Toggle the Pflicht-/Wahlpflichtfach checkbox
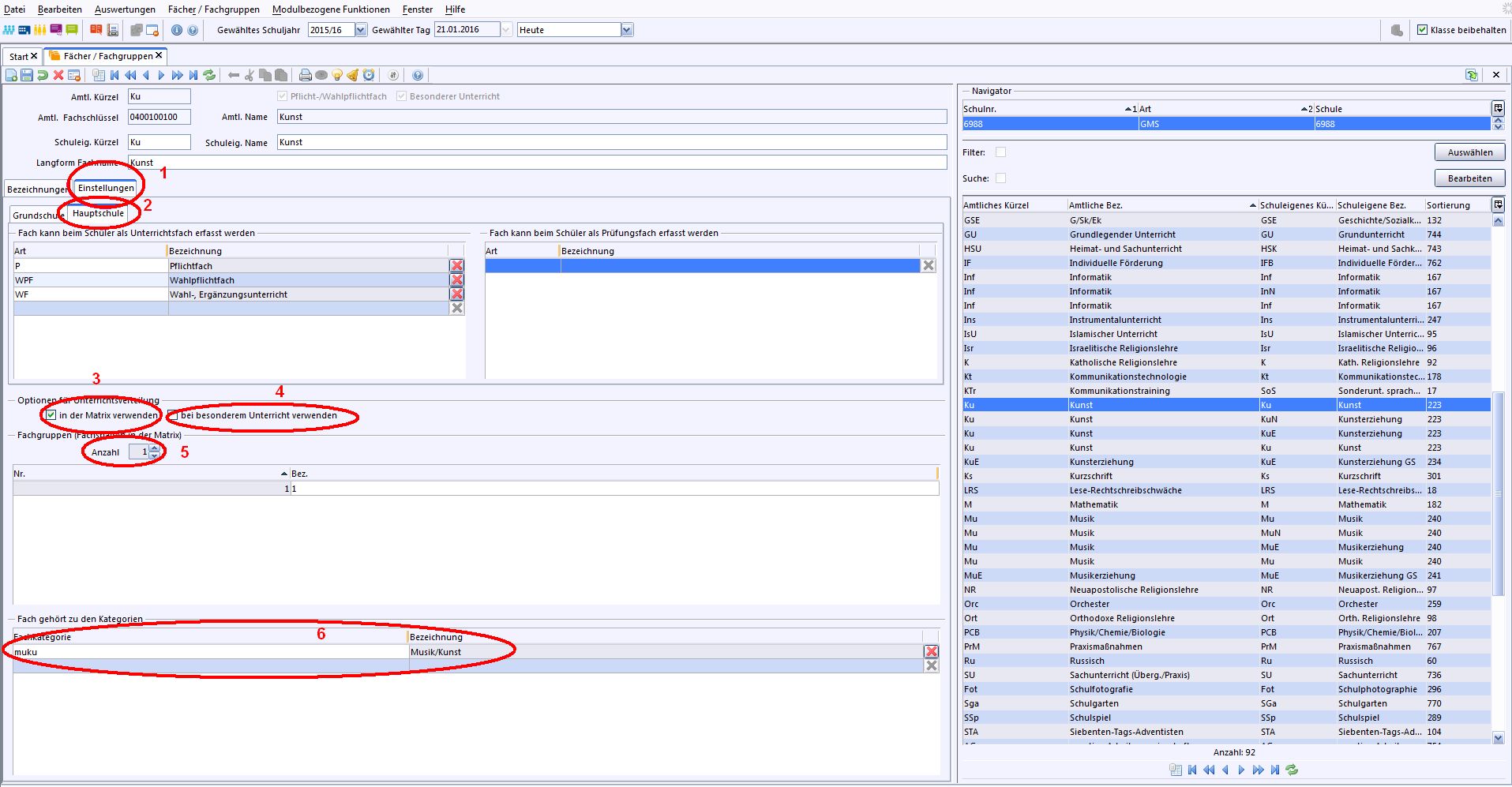Image resolution: width=1512 pixels, height=787 pixels. point(283,96)
